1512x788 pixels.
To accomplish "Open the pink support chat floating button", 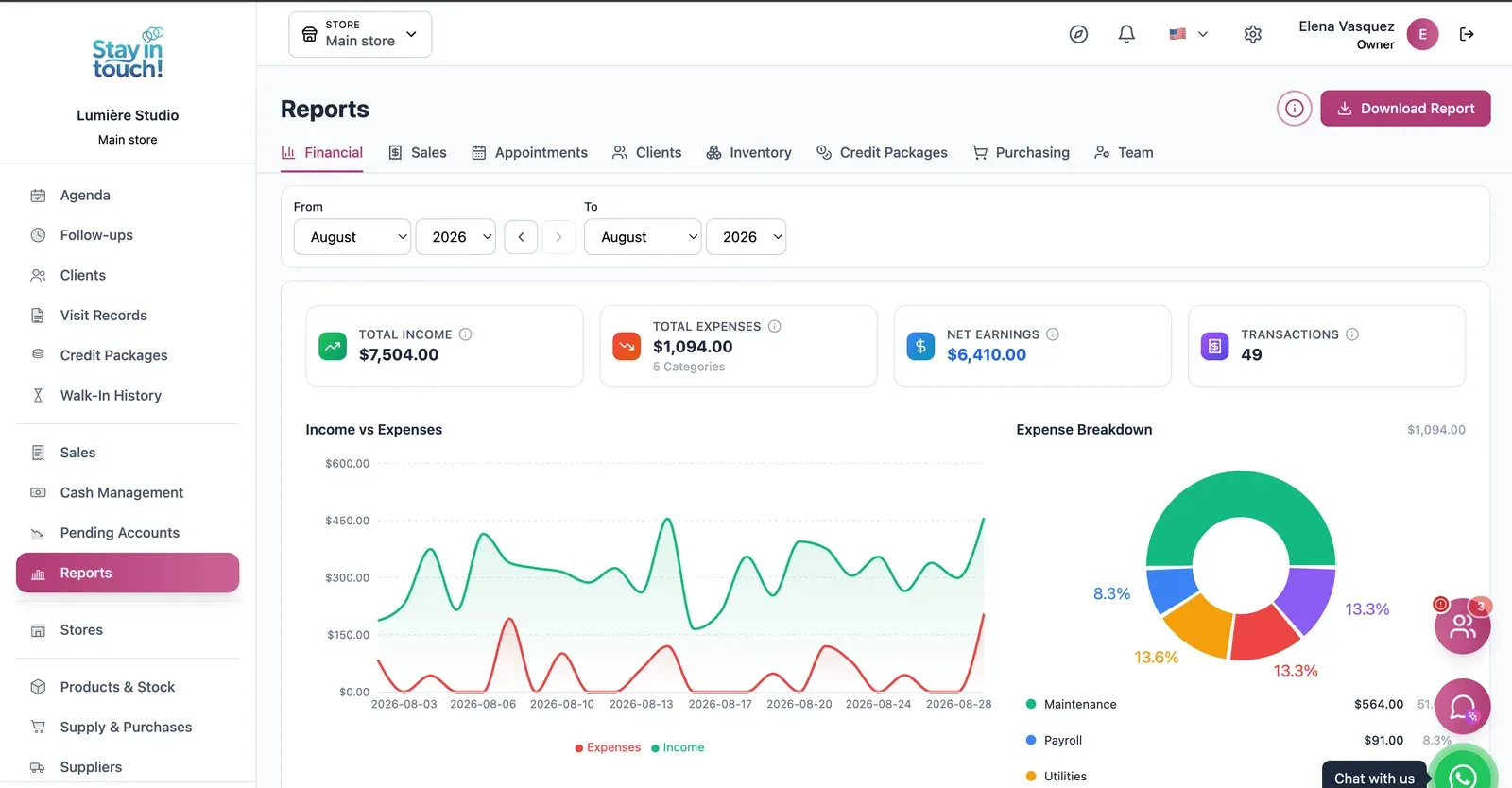I will tap(1463, 707).
